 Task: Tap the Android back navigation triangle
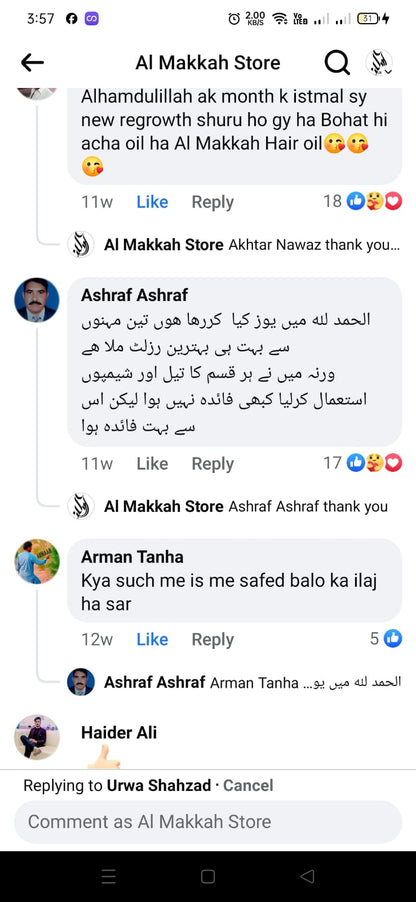pos(308,876)
